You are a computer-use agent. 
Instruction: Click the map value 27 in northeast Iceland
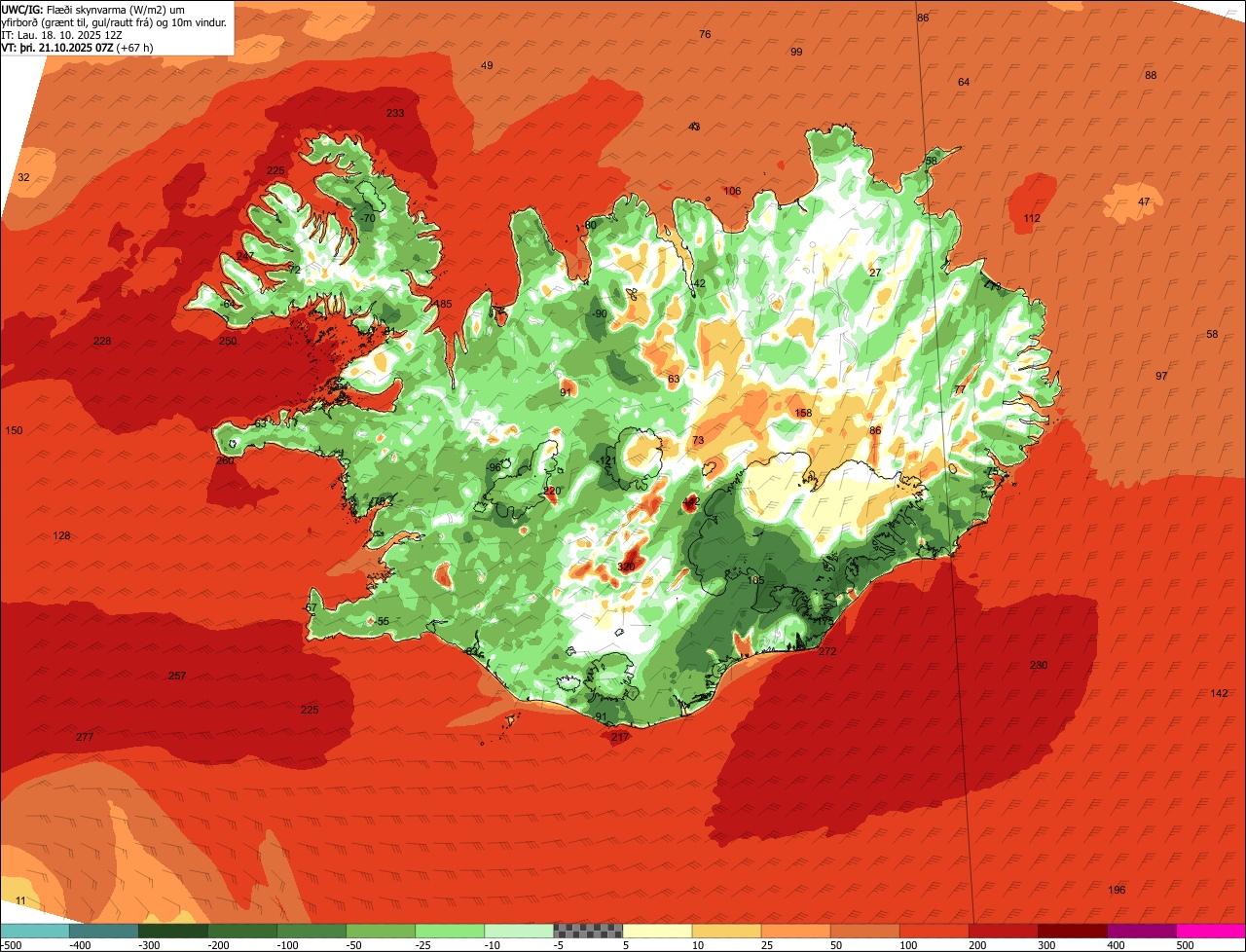pos(875,273)
